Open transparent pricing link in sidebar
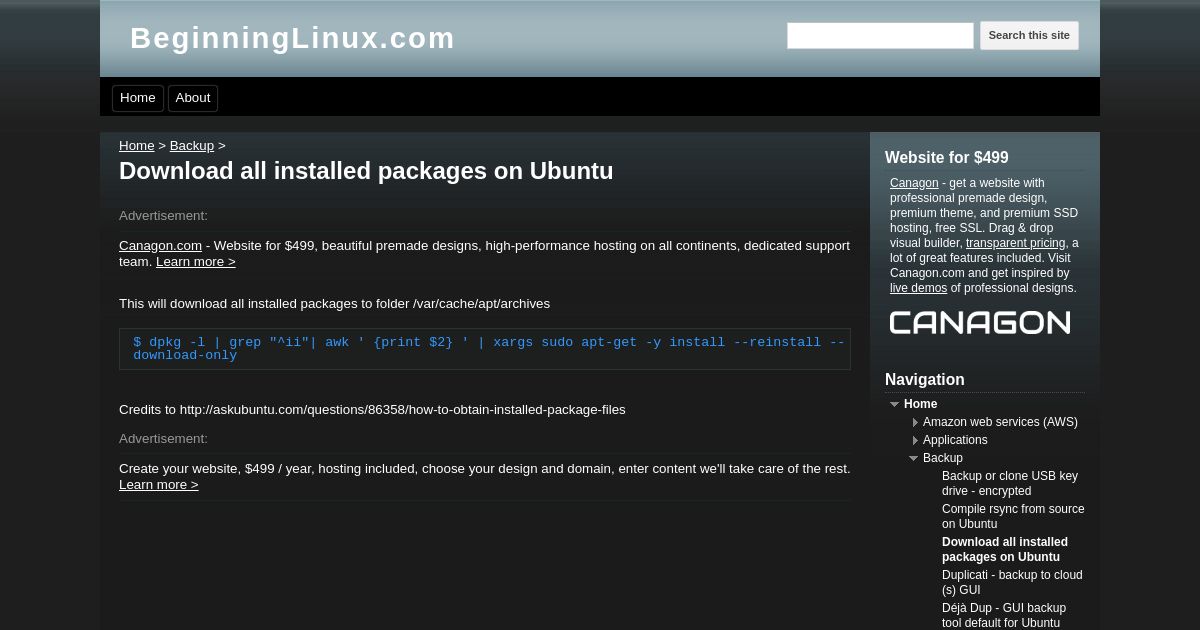 point(1015,243)
